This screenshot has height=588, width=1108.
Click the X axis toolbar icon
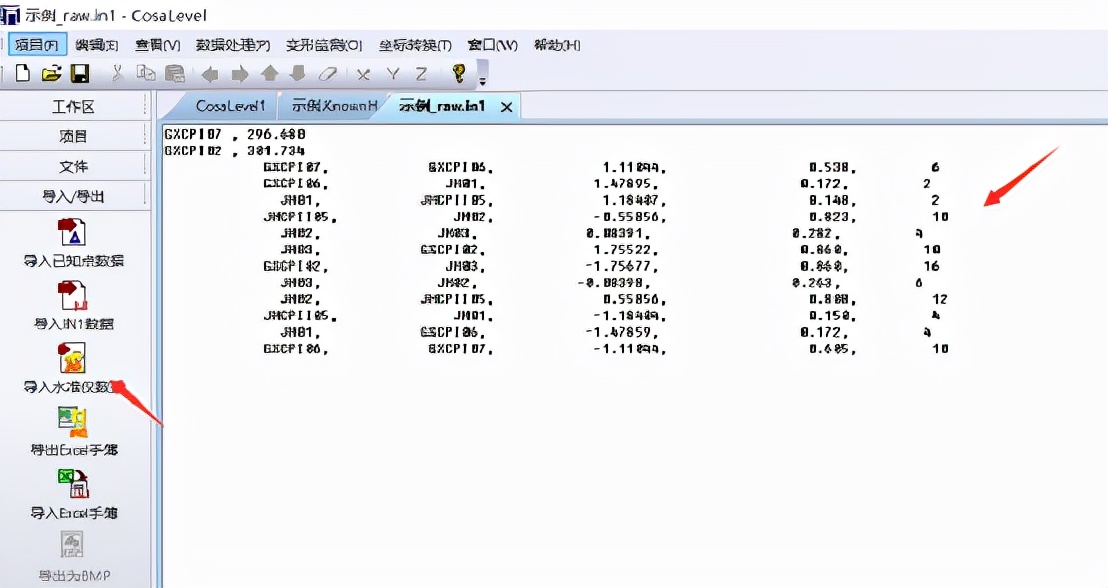click(x=363, y=74)
